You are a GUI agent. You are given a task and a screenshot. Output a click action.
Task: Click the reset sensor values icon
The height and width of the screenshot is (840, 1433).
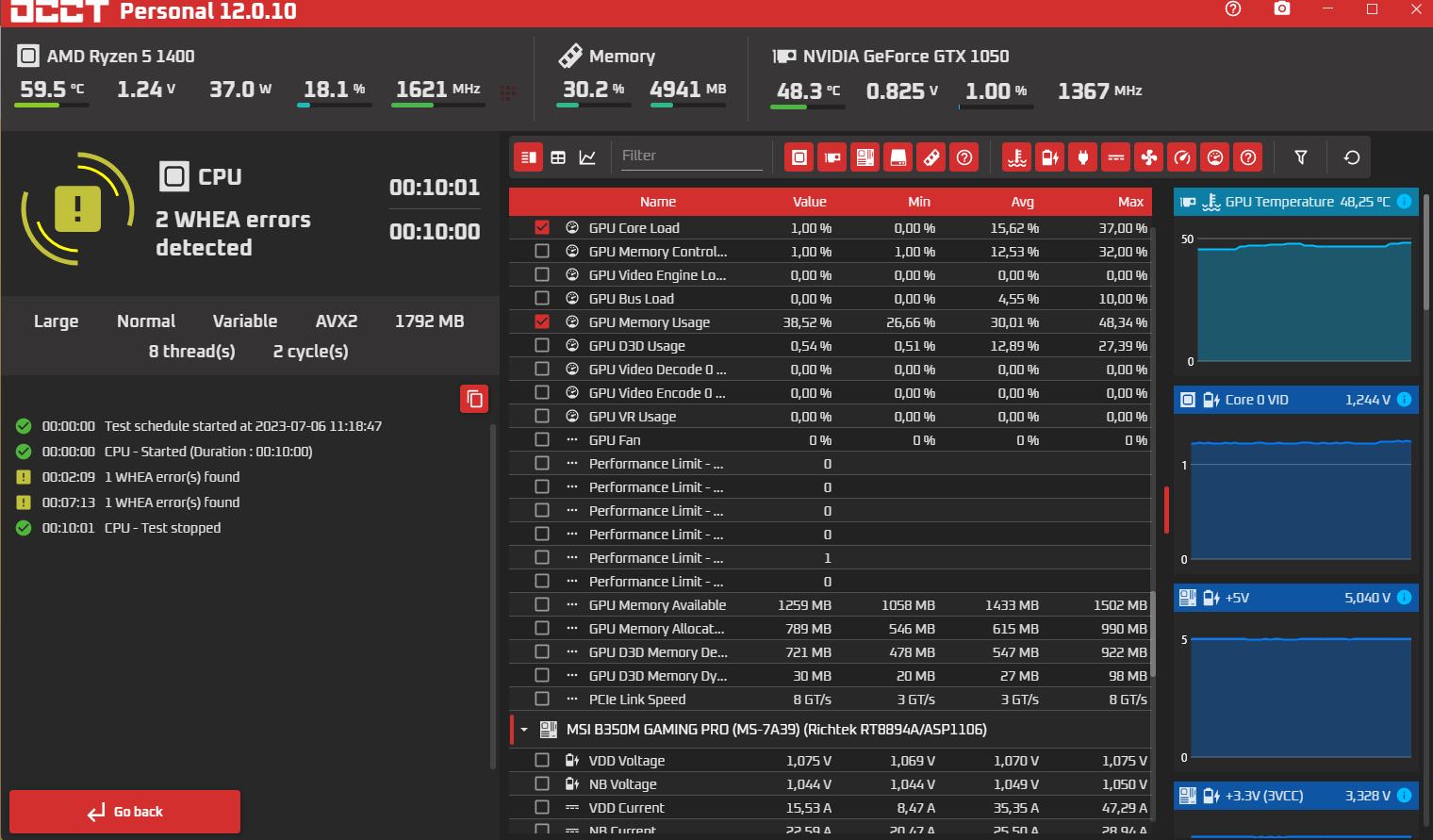tap(1351, 157)
